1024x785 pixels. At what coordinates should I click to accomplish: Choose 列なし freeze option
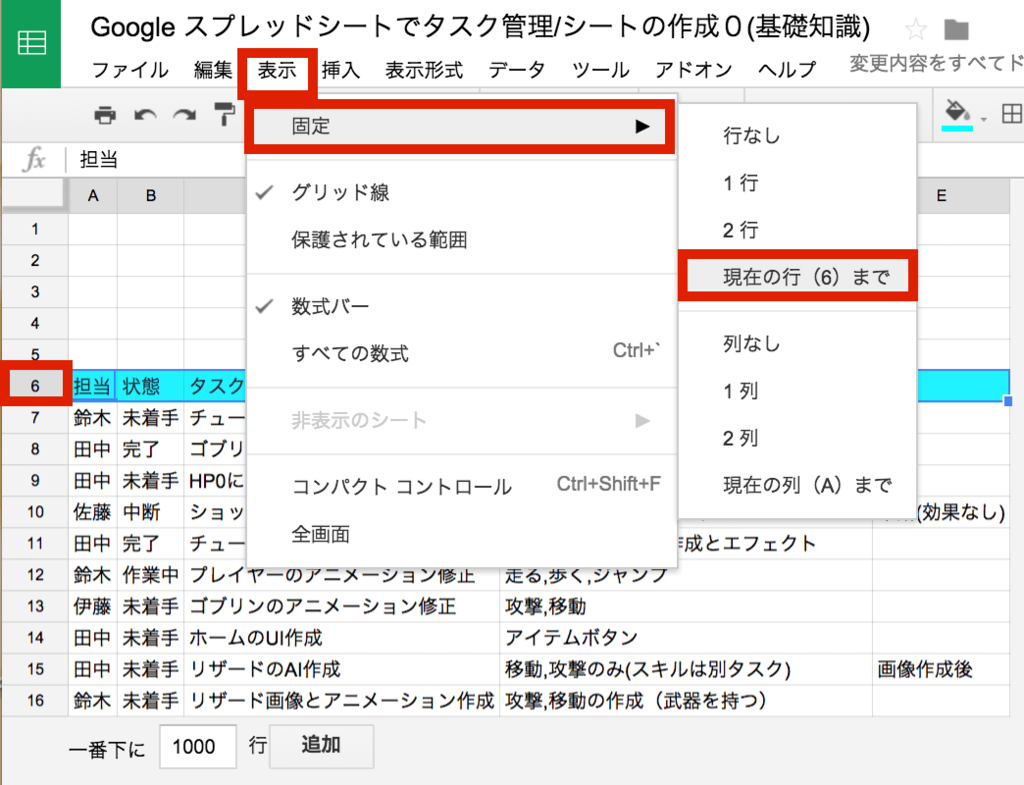tap(797, 344)
